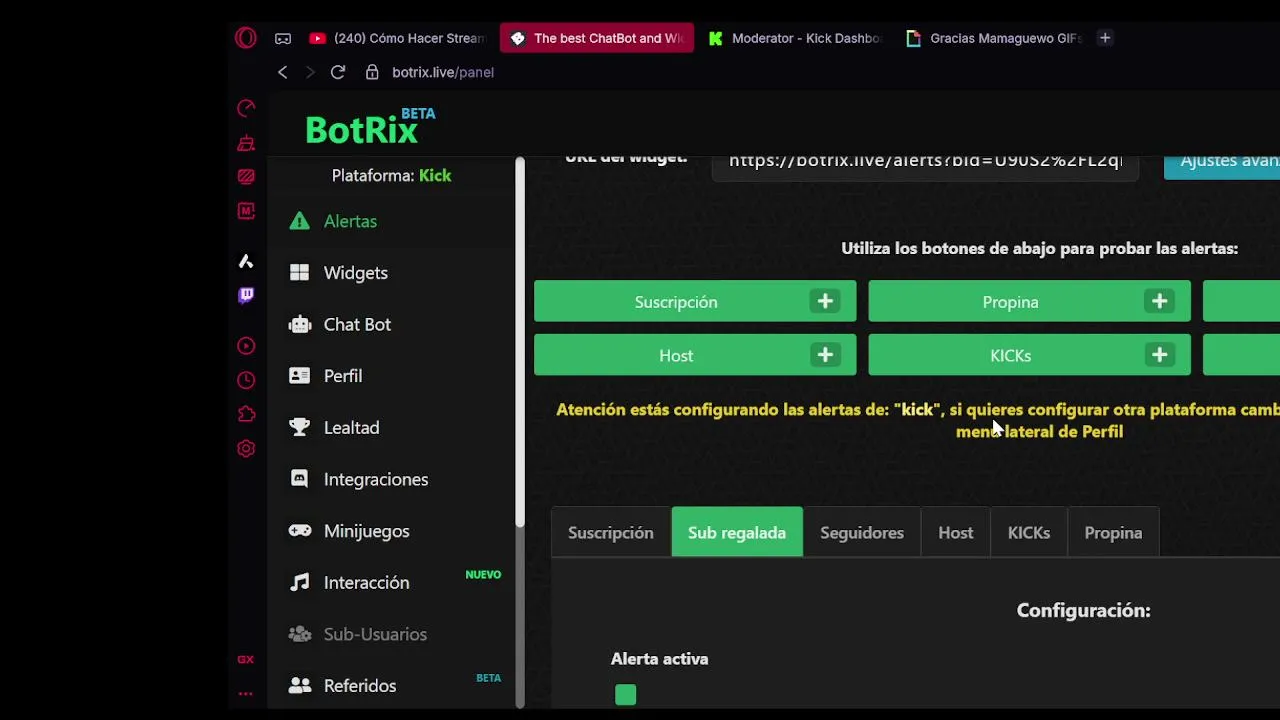This screenshot has height=720, width=1280.
Task: Toggle the Alerta activa green checkbox
Action: click(625, 695)
